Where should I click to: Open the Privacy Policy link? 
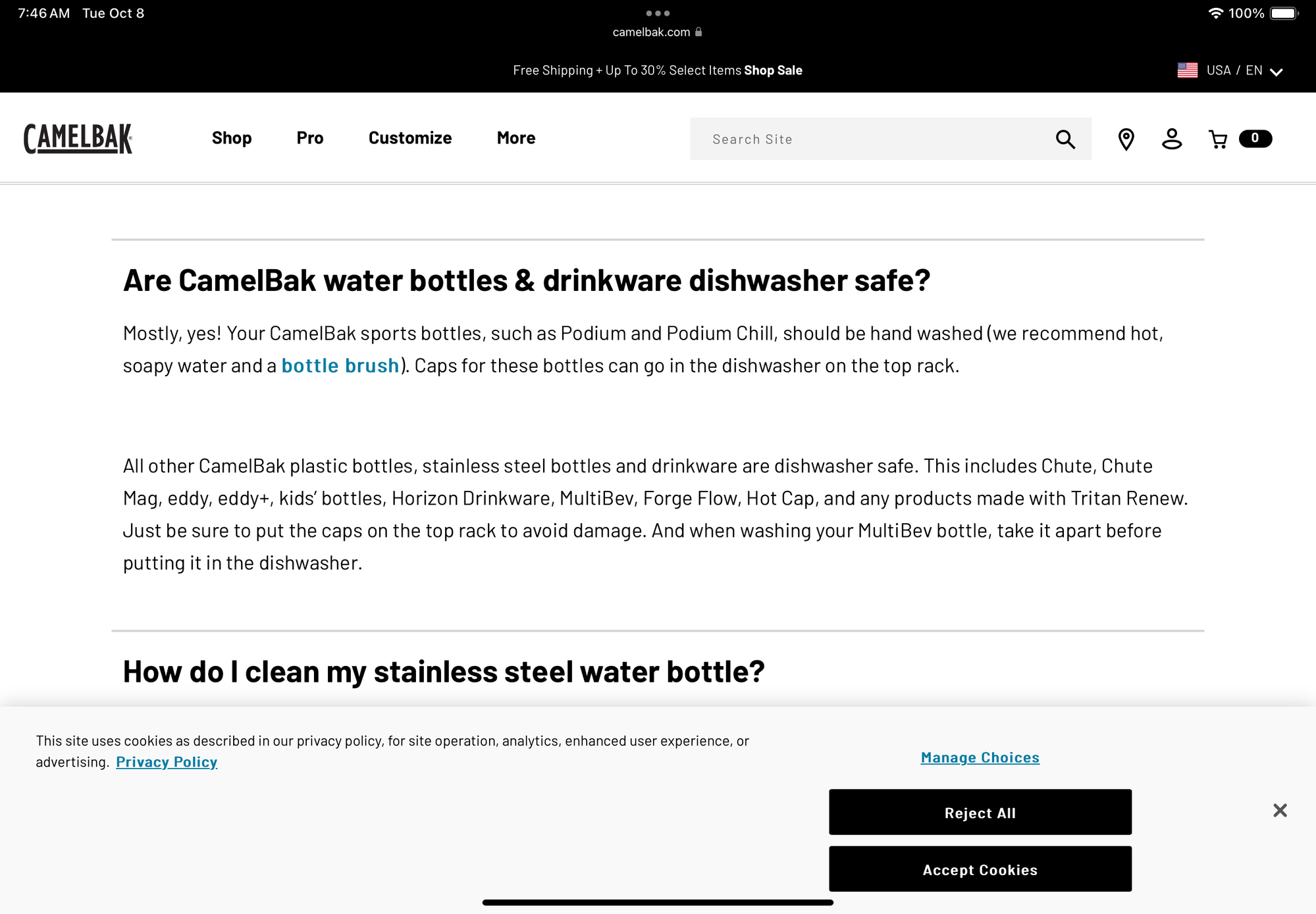pos(167,762)
